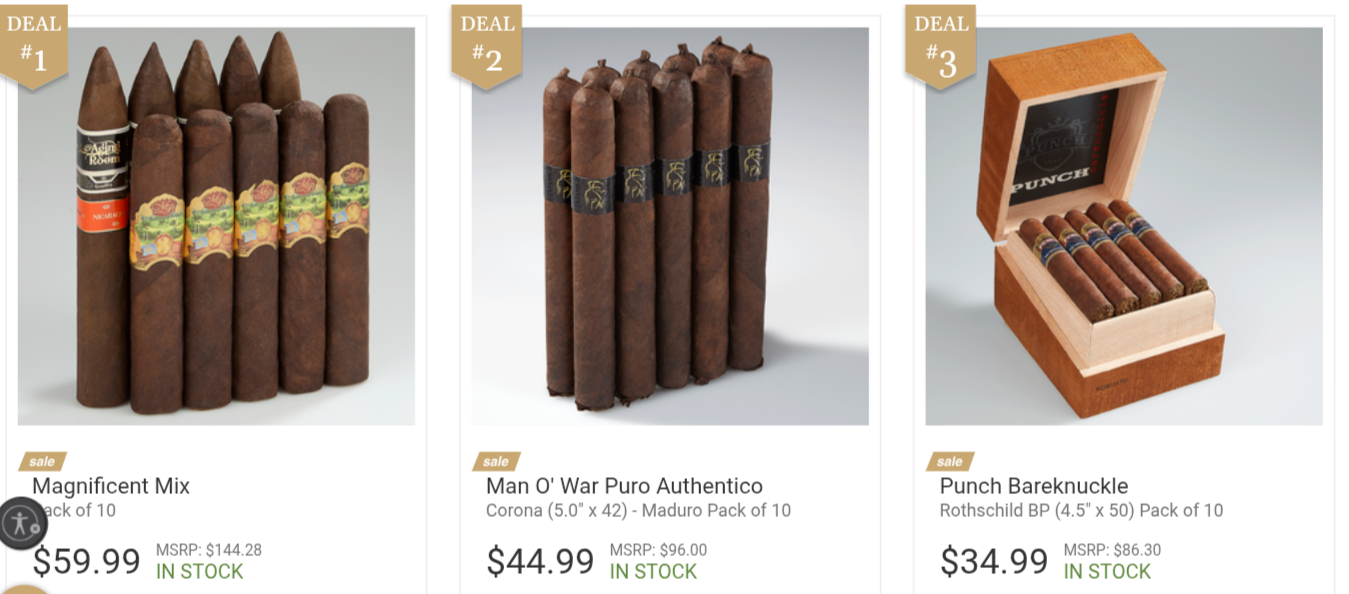1349x594 pixels.
Task: Open the accessibility widget icon
Action: [22, 523]
